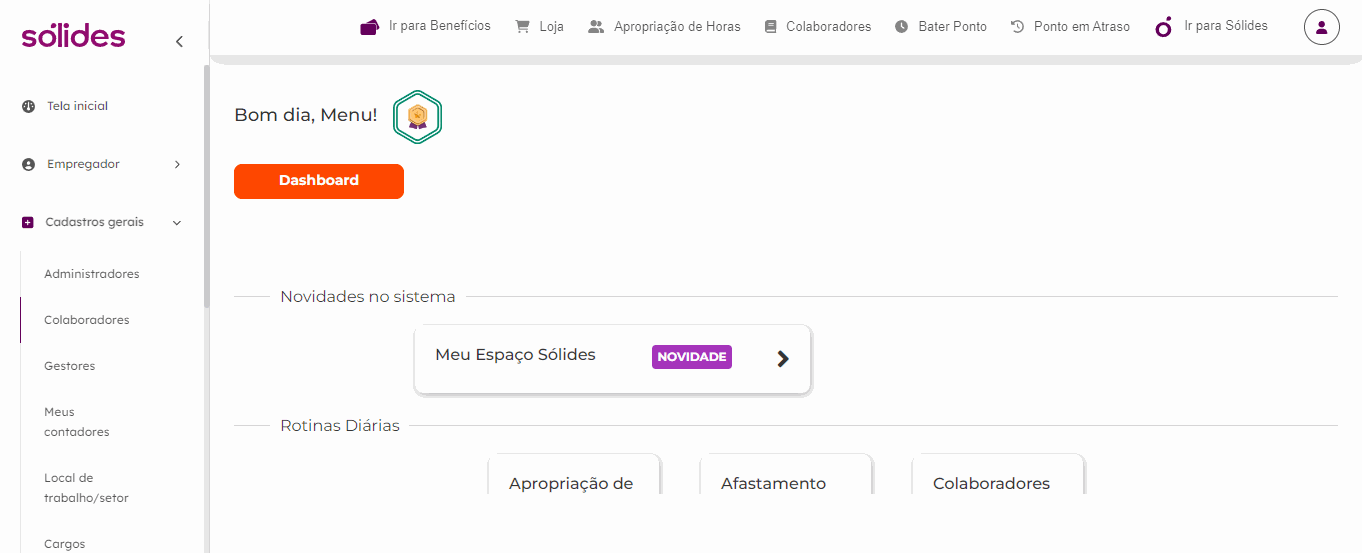The height and width of the screenshot is (553, 1362).
Task: Click the sidebar vertical scrollbar
Action: (207, 186)
